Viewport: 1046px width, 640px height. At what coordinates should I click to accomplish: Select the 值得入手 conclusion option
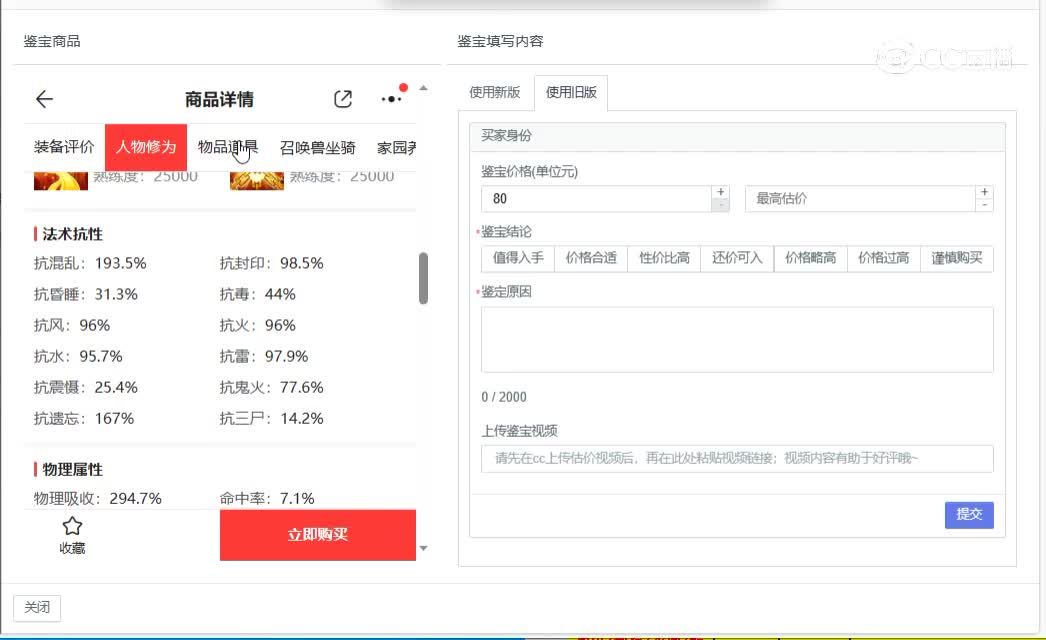point(518,258)
